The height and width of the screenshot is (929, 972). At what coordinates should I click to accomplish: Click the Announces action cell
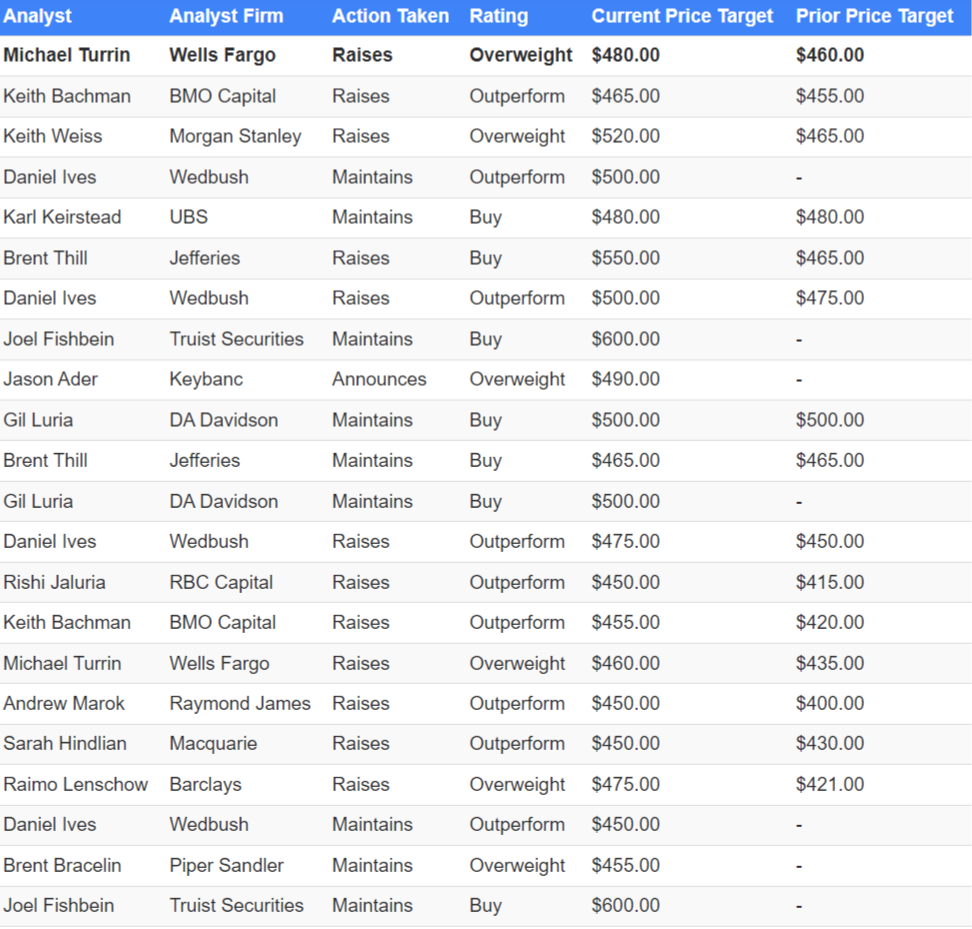point(379,379)
